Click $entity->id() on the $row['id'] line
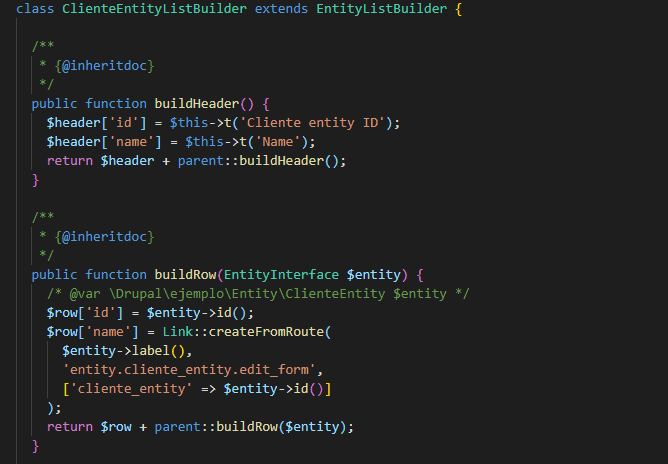Screen dimensions: 668x464 click(x=197, y=313)
